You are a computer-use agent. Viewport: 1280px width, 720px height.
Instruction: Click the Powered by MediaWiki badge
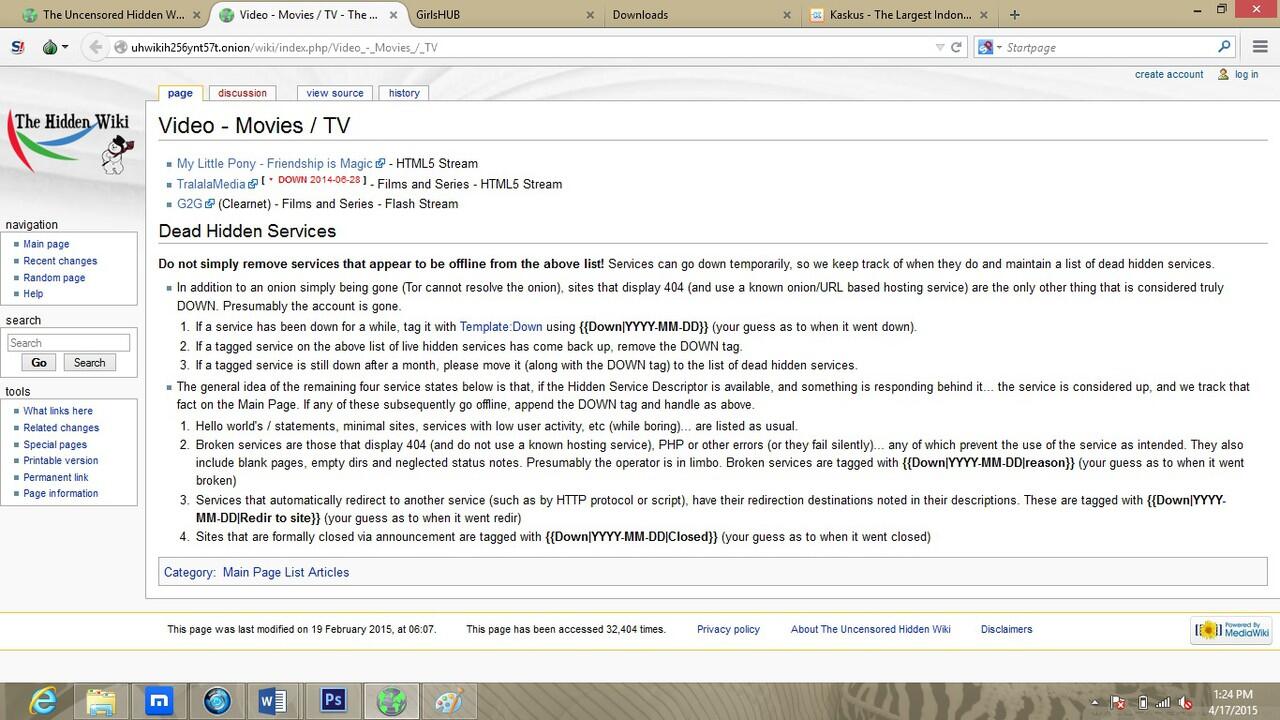(1231, 630)
